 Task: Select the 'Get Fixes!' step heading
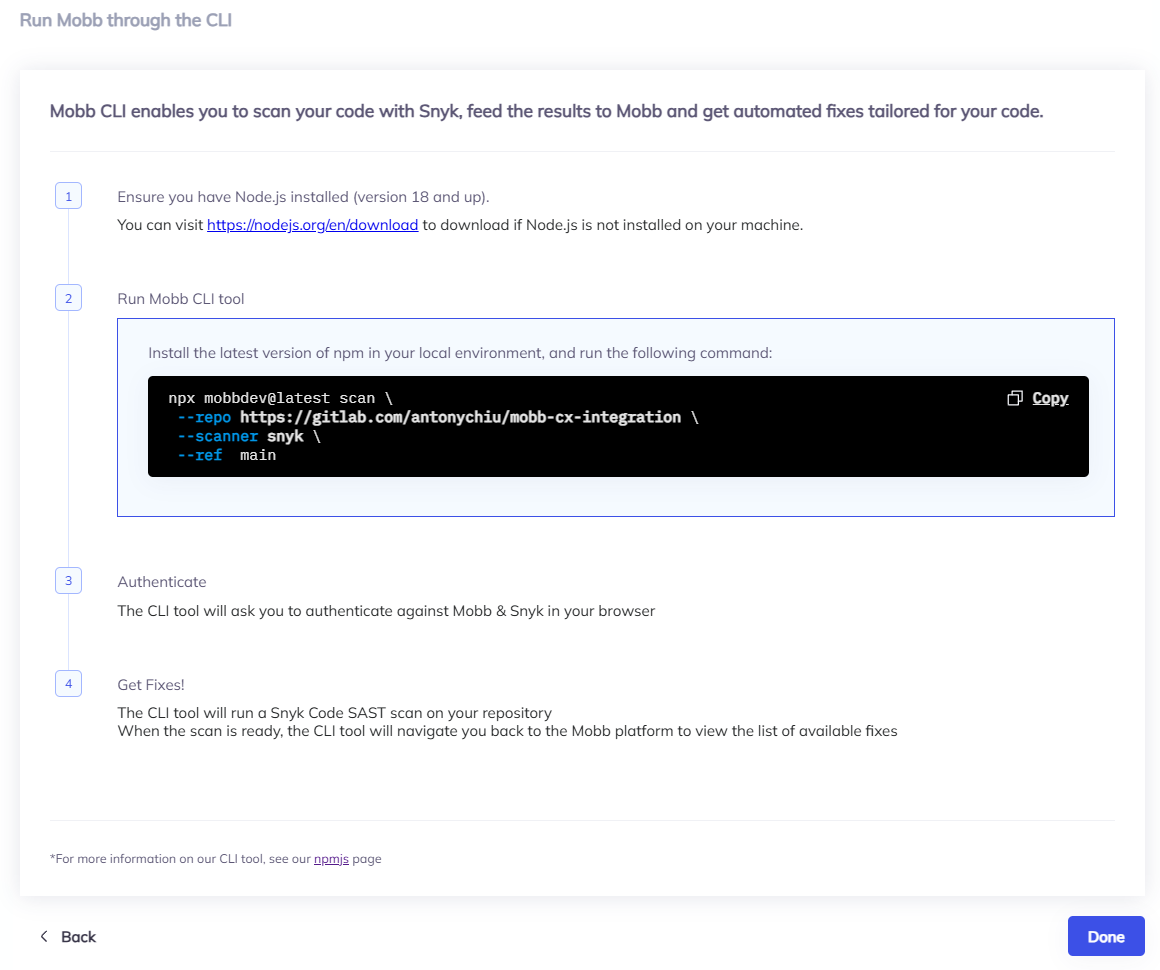[x=151, y=685]
